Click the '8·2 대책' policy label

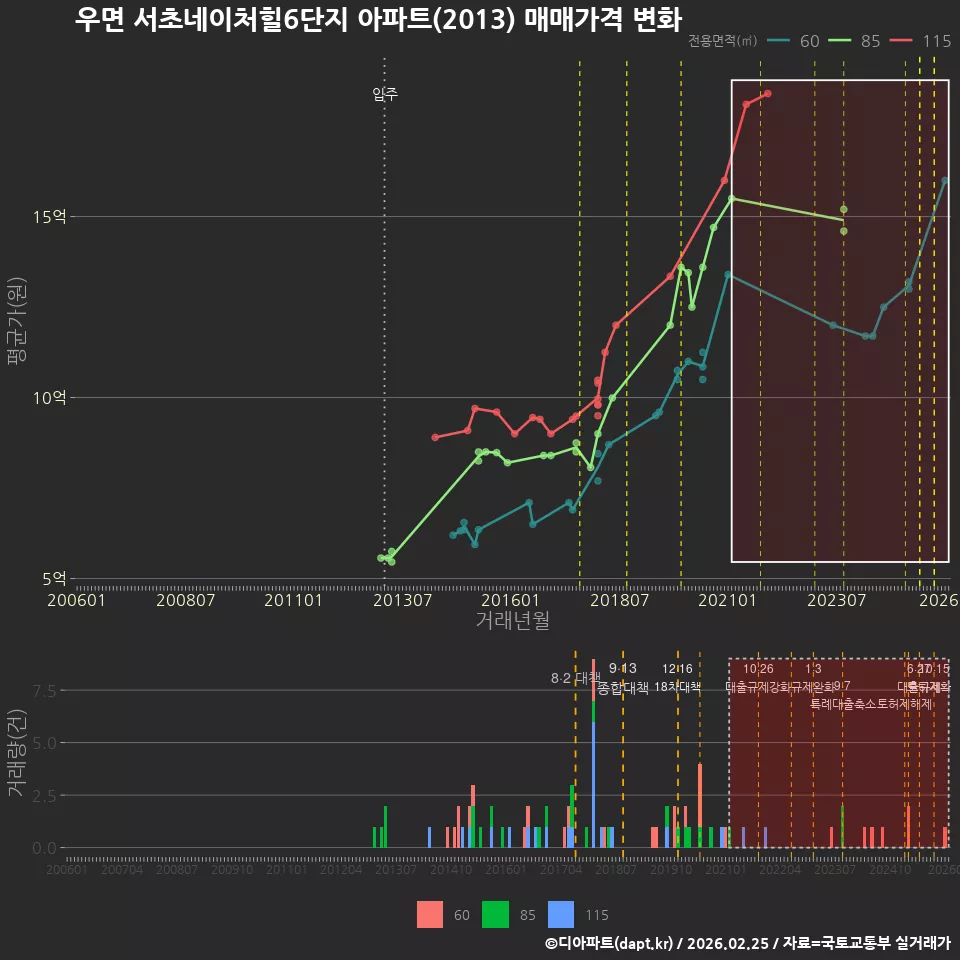[576, 678]
